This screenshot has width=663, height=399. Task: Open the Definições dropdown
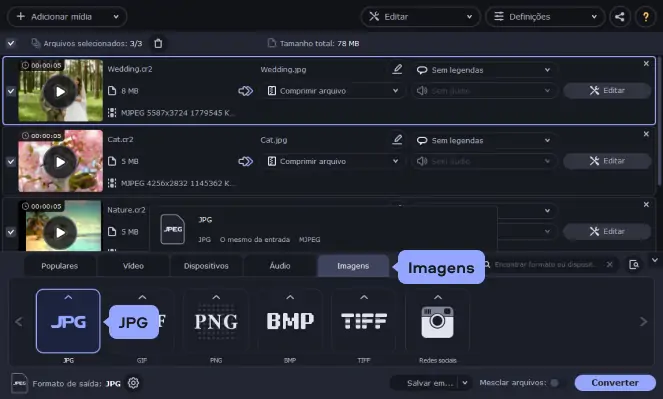[x=545, y=17]
